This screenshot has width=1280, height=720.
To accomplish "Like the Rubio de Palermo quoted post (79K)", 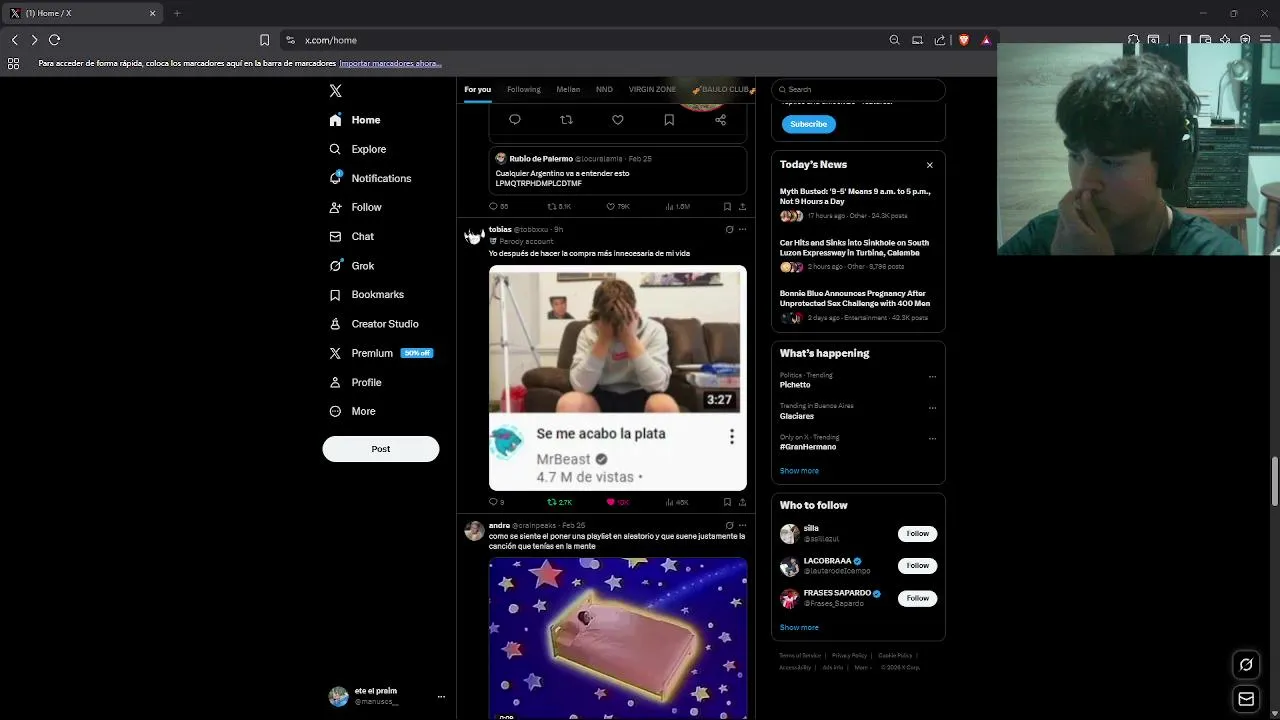I will pos(618,207).
